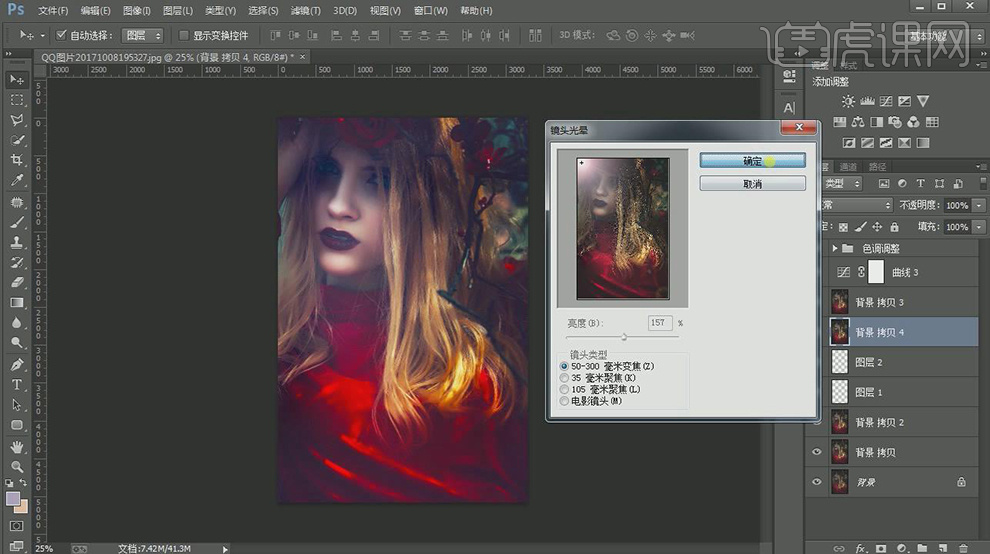Open the 图层 auto-select dropdown in options bar
Screen dimensions: 990x554
click(x=143, y=35)
